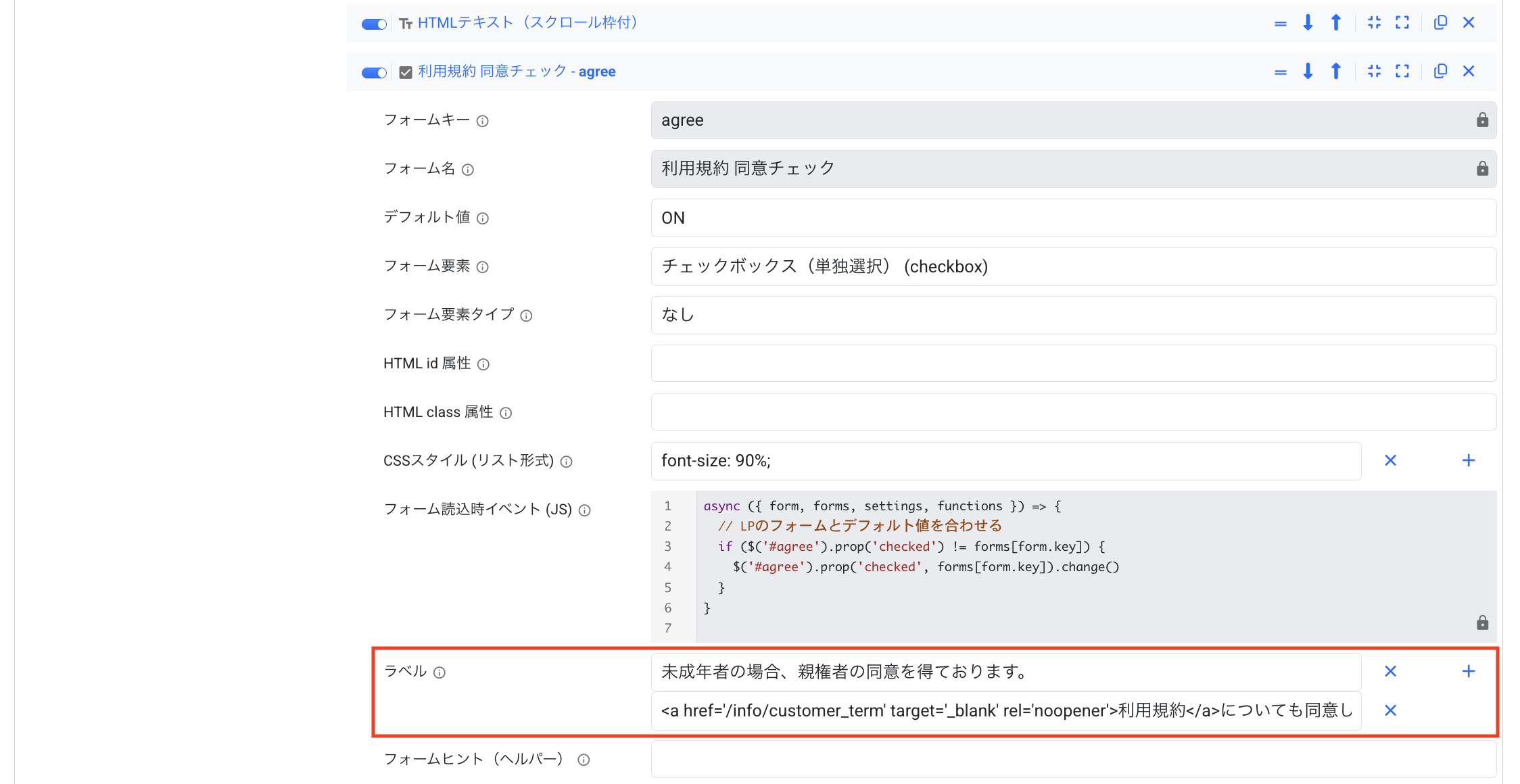Click the label field with 未成年者の場合 text
This screenshot has width=1520, height=784.
(x=1006, y=672)
